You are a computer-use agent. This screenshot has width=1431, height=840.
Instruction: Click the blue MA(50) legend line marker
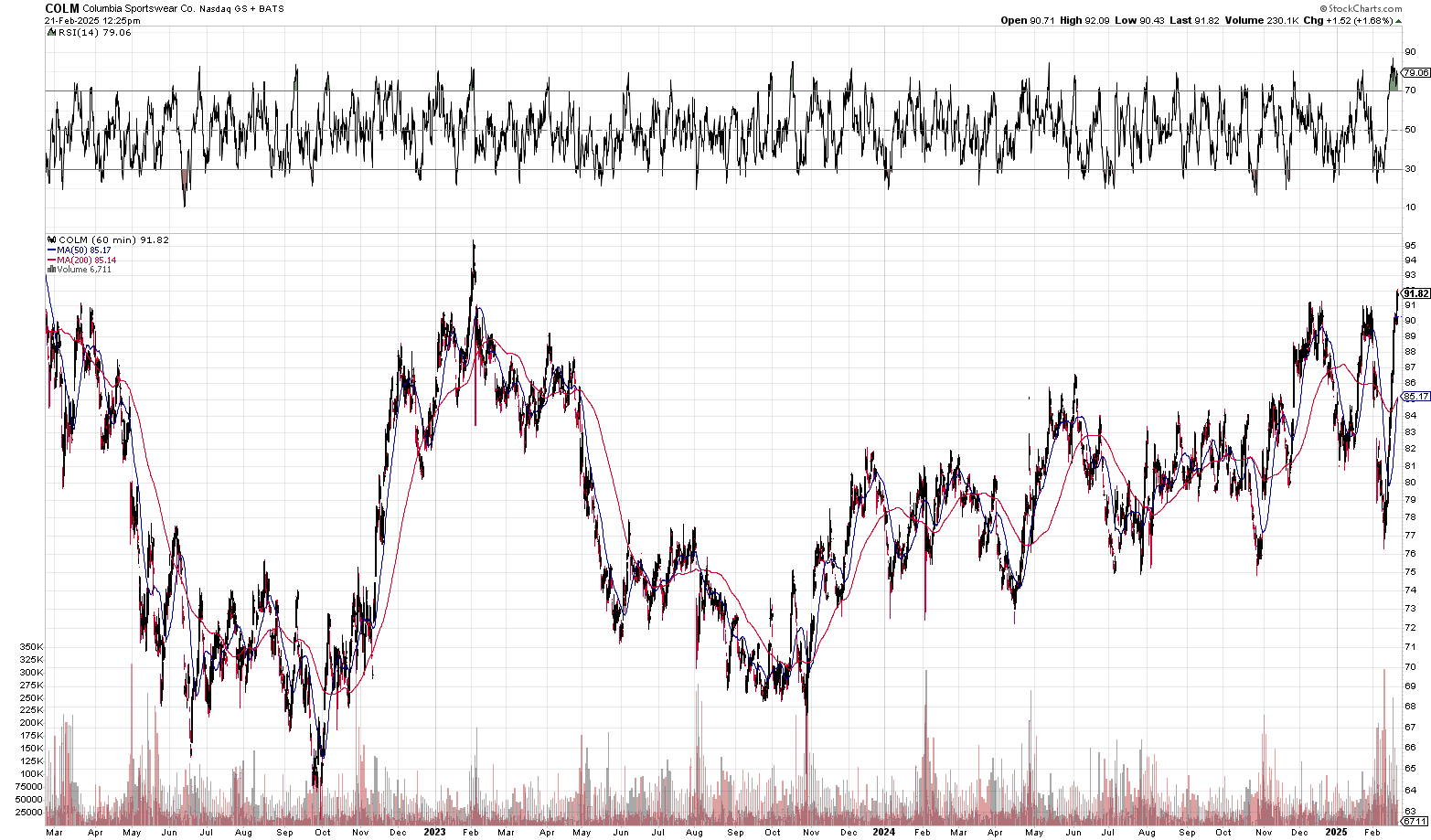pyautogui.click(x=51, y=250)
